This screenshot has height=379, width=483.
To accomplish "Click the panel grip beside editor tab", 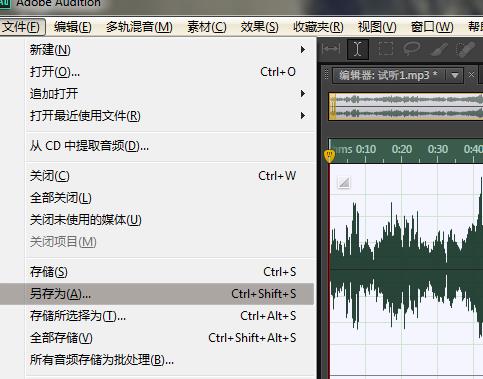I will tap(327, 75).
